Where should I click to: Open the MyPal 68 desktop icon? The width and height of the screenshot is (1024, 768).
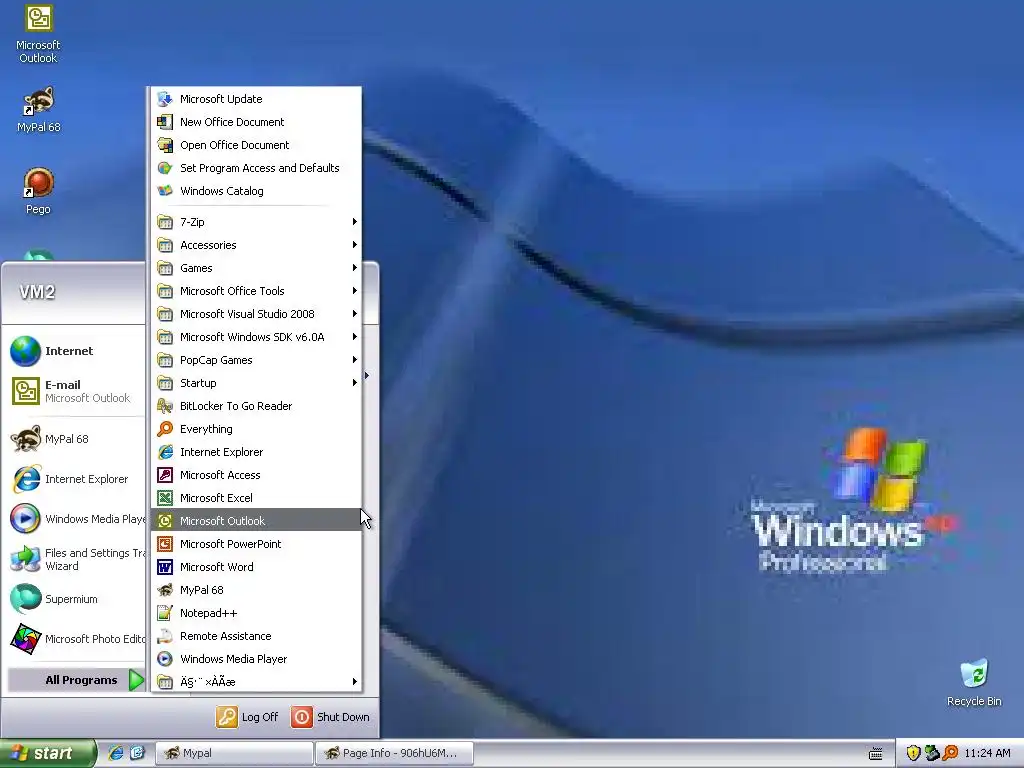tap(39, 101)
